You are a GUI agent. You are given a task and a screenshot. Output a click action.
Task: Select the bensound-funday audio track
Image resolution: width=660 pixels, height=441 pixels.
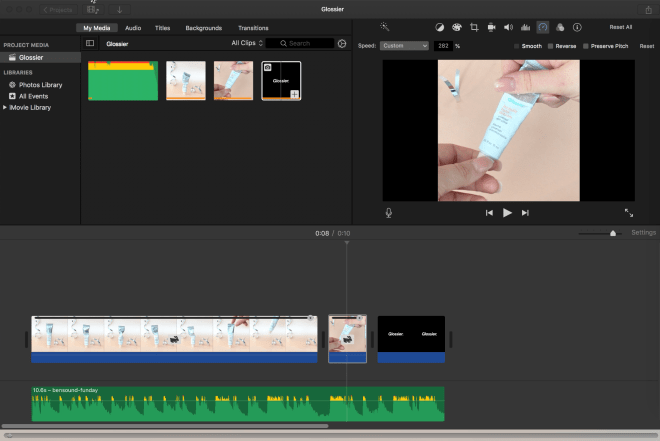tap(238, 404)
